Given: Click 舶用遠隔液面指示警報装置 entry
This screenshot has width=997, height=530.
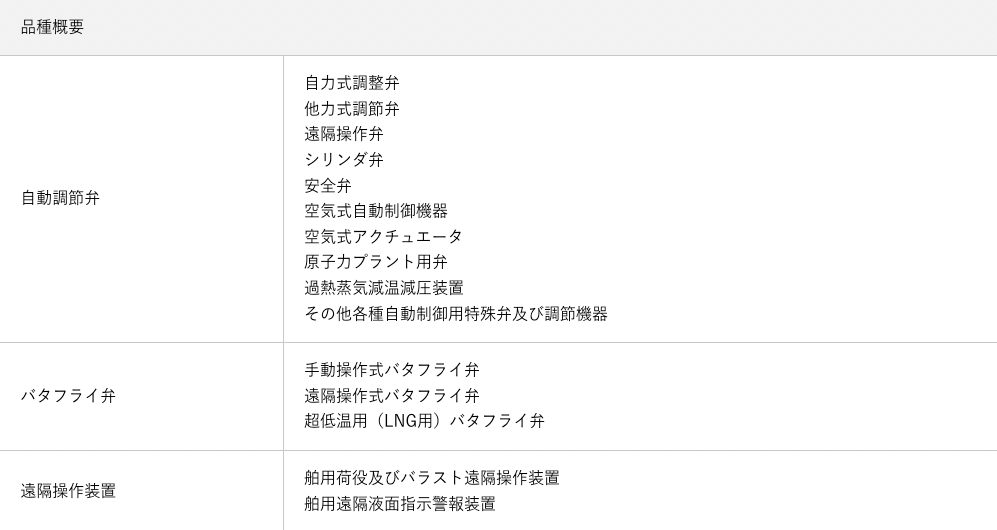Looking at the screenshot, I should [x=400, y=504].
